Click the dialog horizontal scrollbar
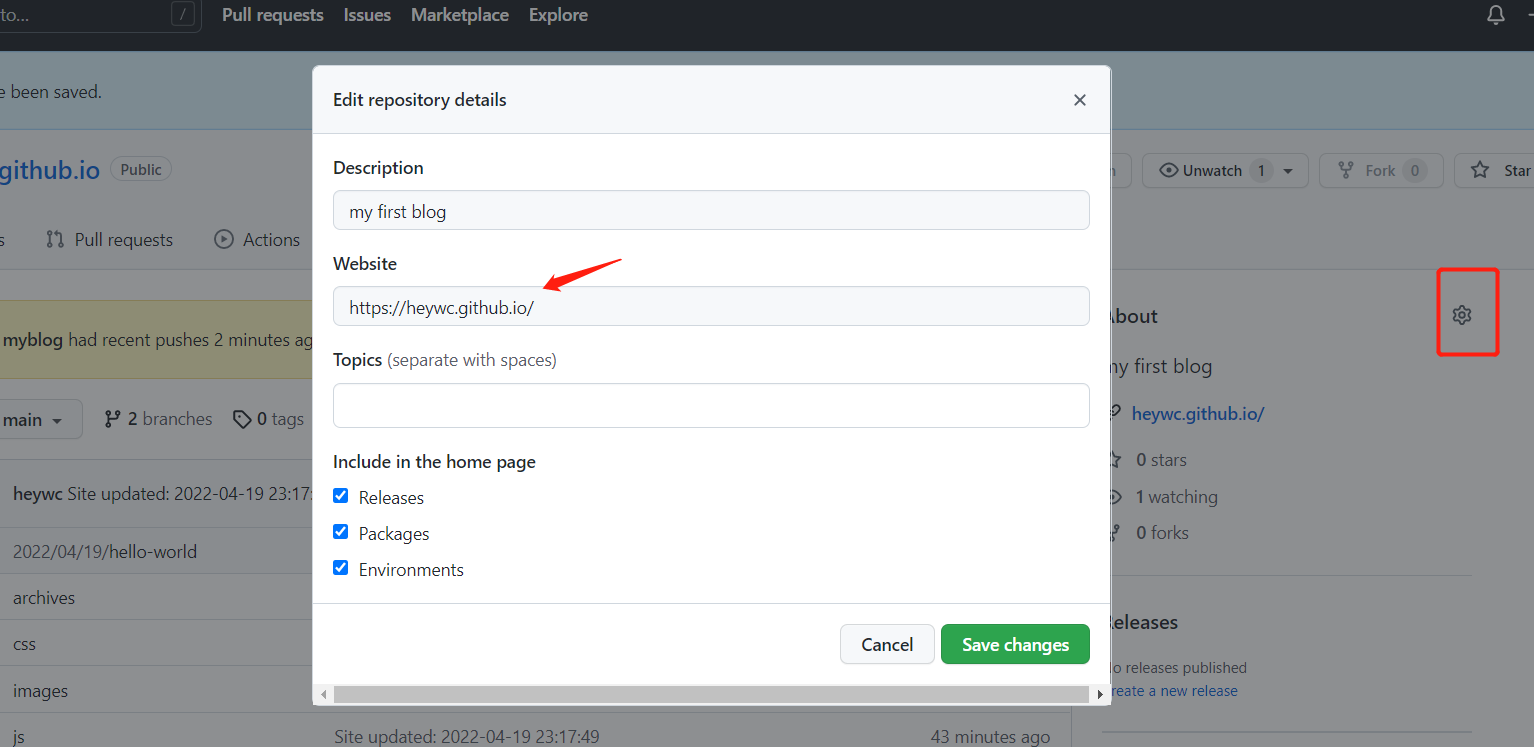 tap(711, 694)
